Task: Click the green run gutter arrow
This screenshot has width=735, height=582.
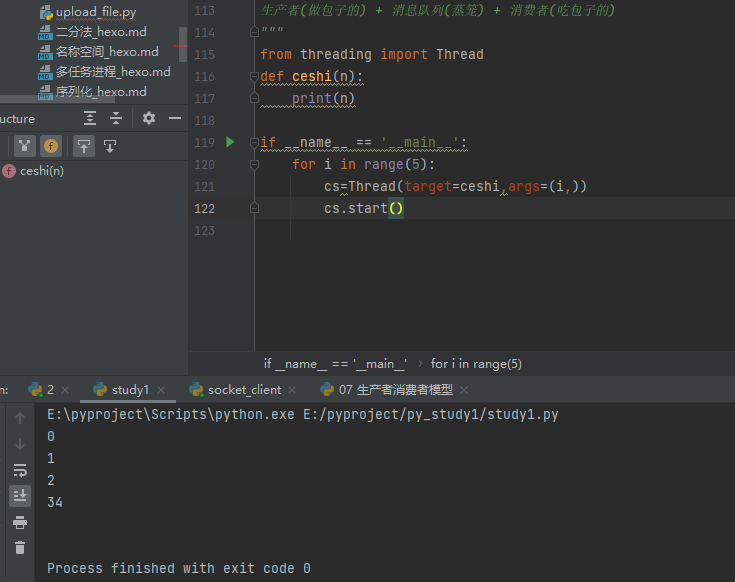Action: pos(230,142)
